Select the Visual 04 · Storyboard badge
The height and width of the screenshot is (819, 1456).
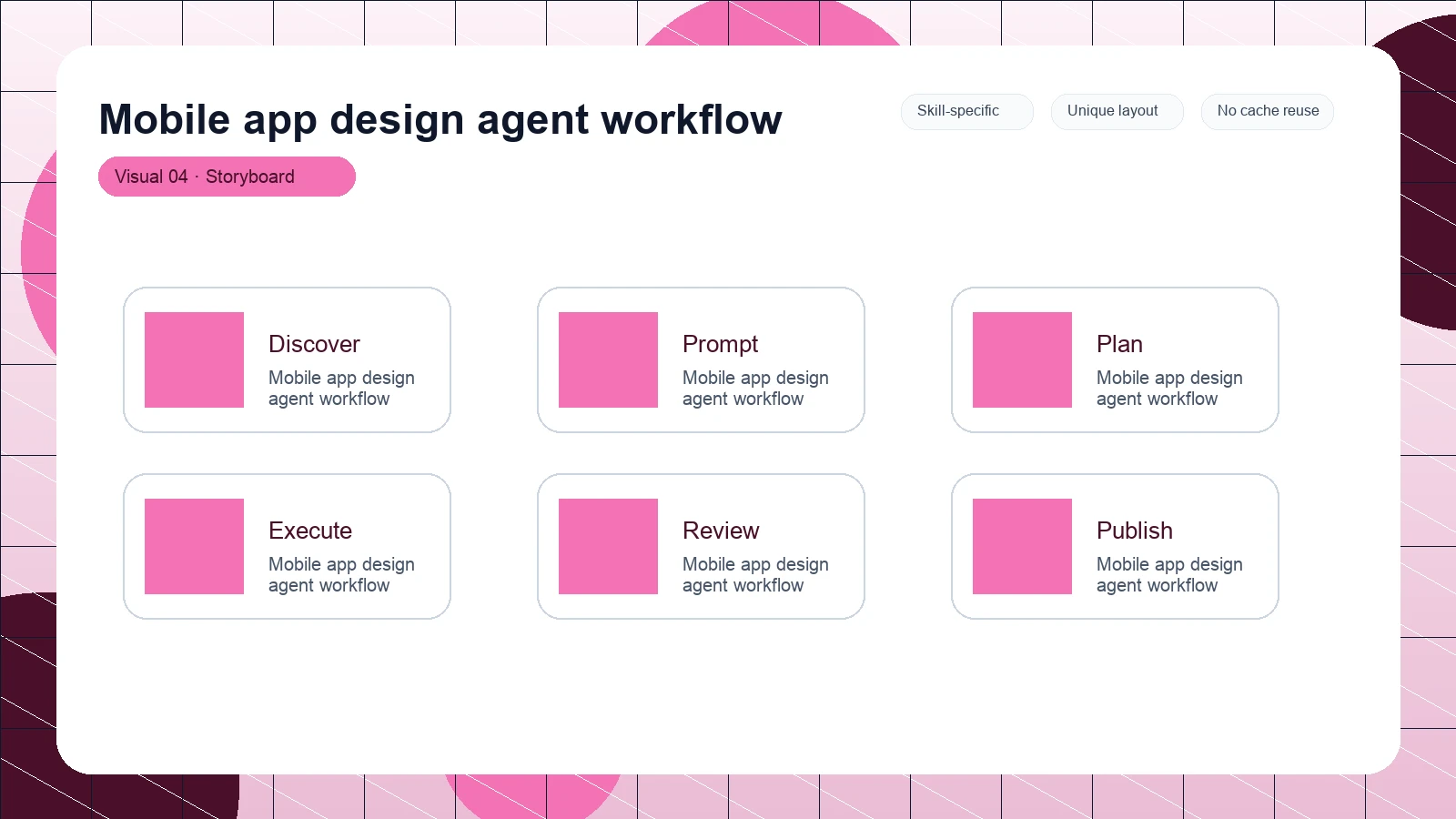[227, 177]
